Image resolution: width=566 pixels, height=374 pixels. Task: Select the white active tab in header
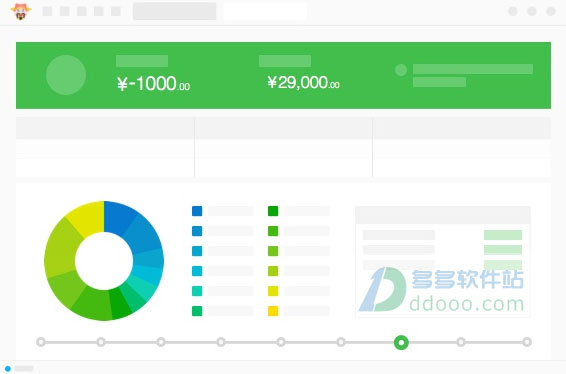click(x=265, y=11)
